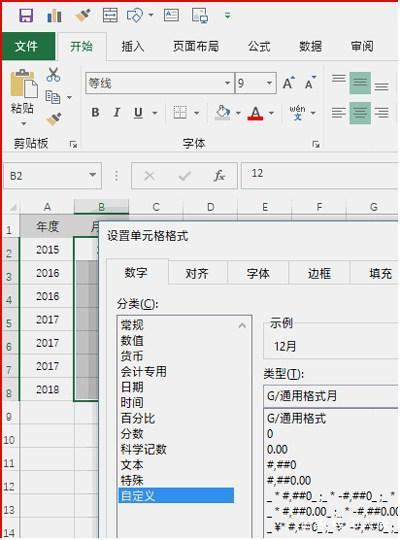Toggle center horizontal alignment
The image size is (400, 540).
coord(360,113)
